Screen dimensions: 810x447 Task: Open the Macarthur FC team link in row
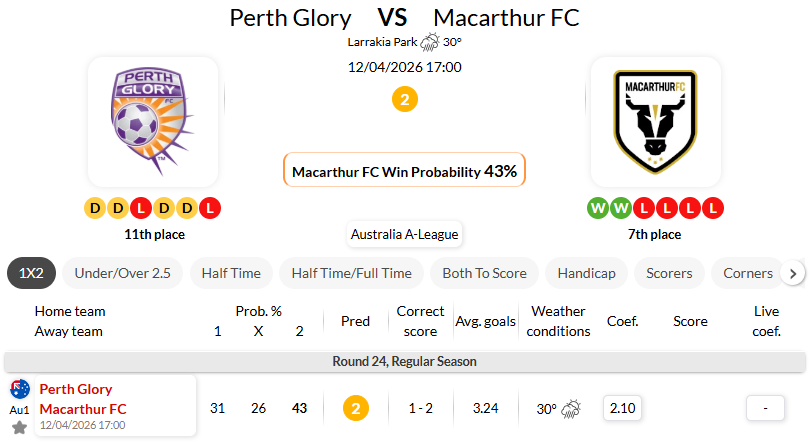[83, 408]
